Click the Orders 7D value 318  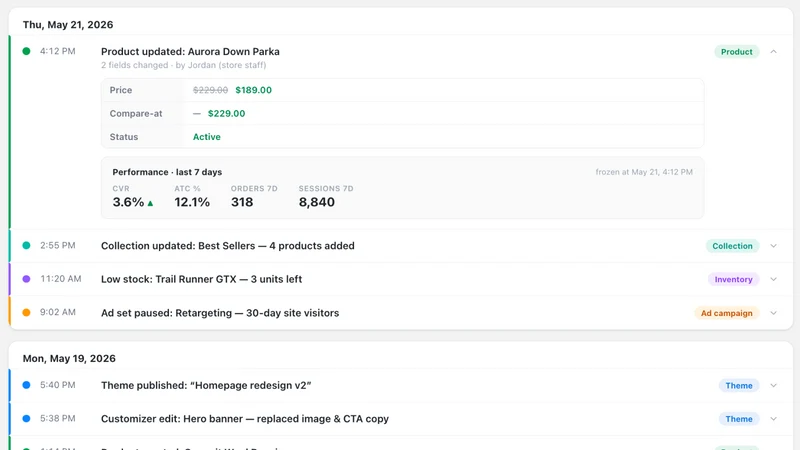coord(242,202)
